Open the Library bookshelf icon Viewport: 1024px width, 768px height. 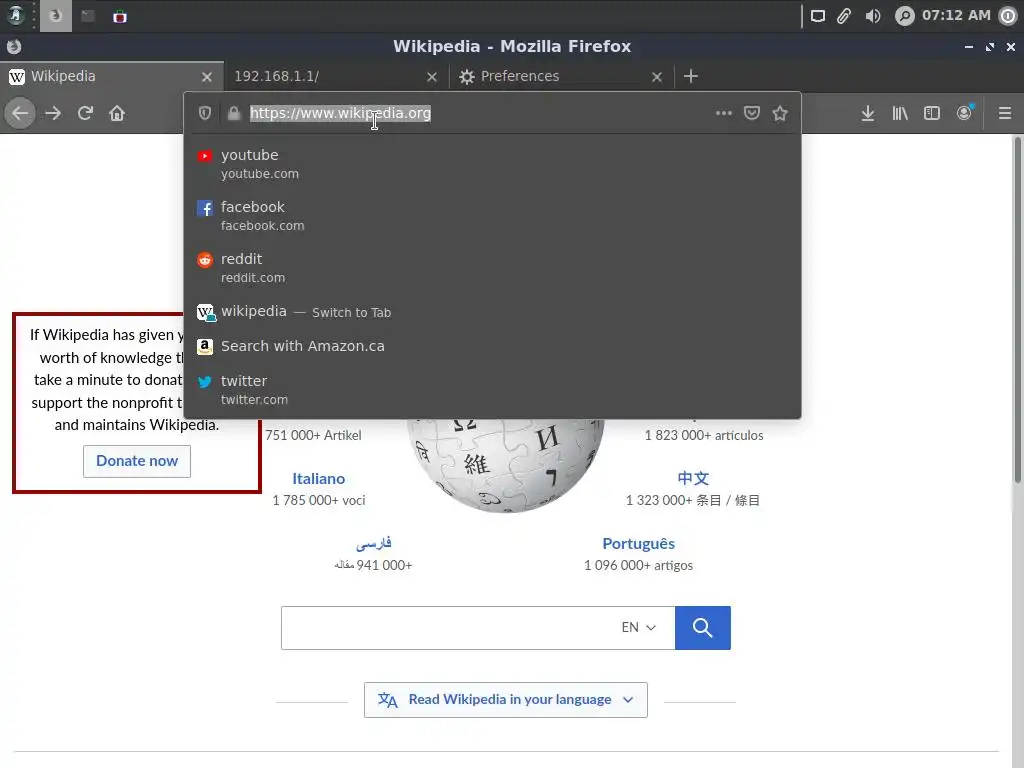pos(900,113)
